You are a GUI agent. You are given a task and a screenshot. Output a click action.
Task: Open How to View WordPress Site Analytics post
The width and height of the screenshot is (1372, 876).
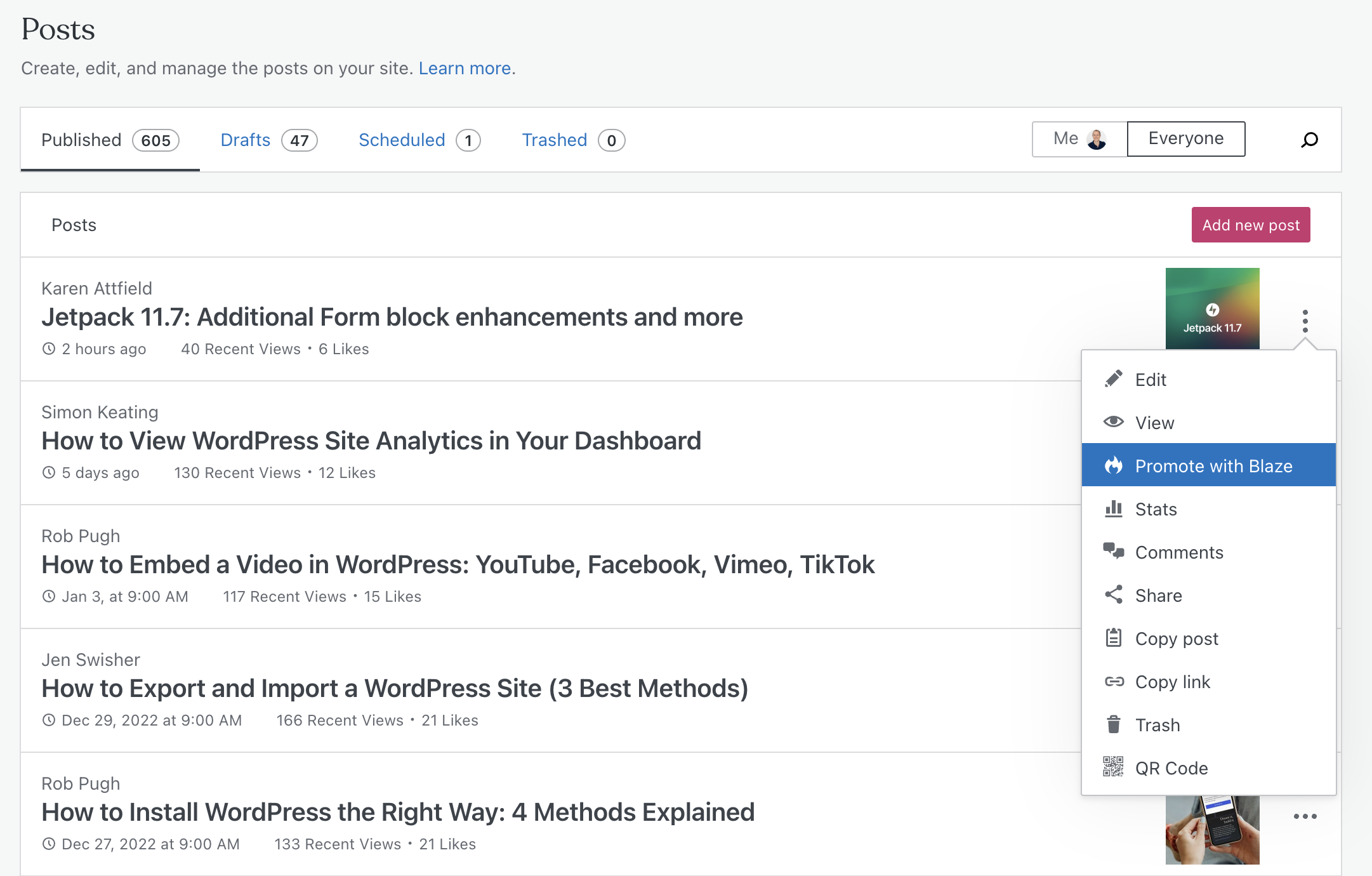coord(371,441)
